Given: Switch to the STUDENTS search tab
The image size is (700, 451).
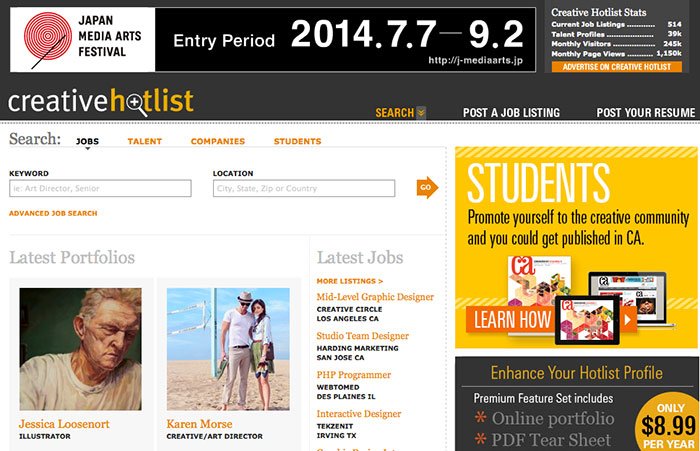Looking at the screenshot, I should tap(297, 142).
